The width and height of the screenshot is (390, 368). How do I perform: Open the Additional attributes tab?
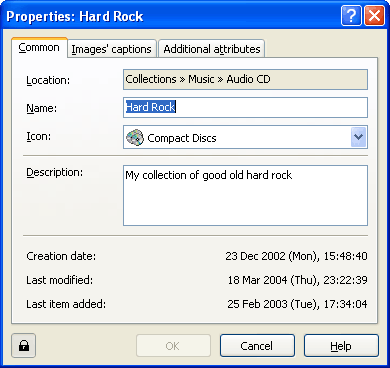212,49
